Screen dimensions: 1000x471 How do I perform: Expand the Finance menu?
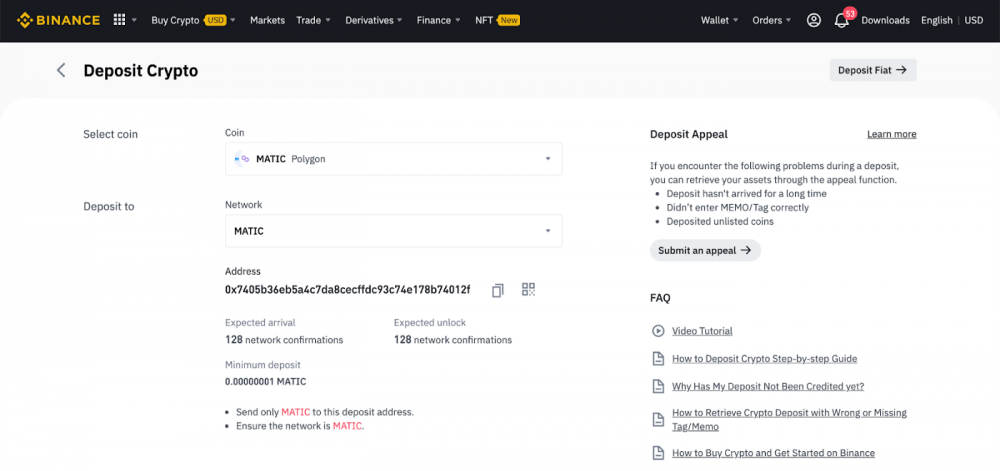[x=439, y=20]
